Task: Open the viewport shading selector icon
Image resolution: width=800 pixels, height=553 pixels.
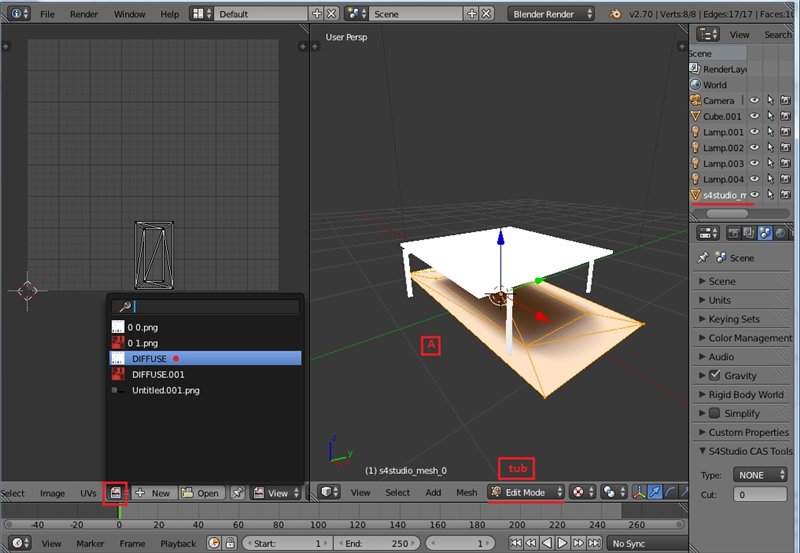Action: [578, 492]
